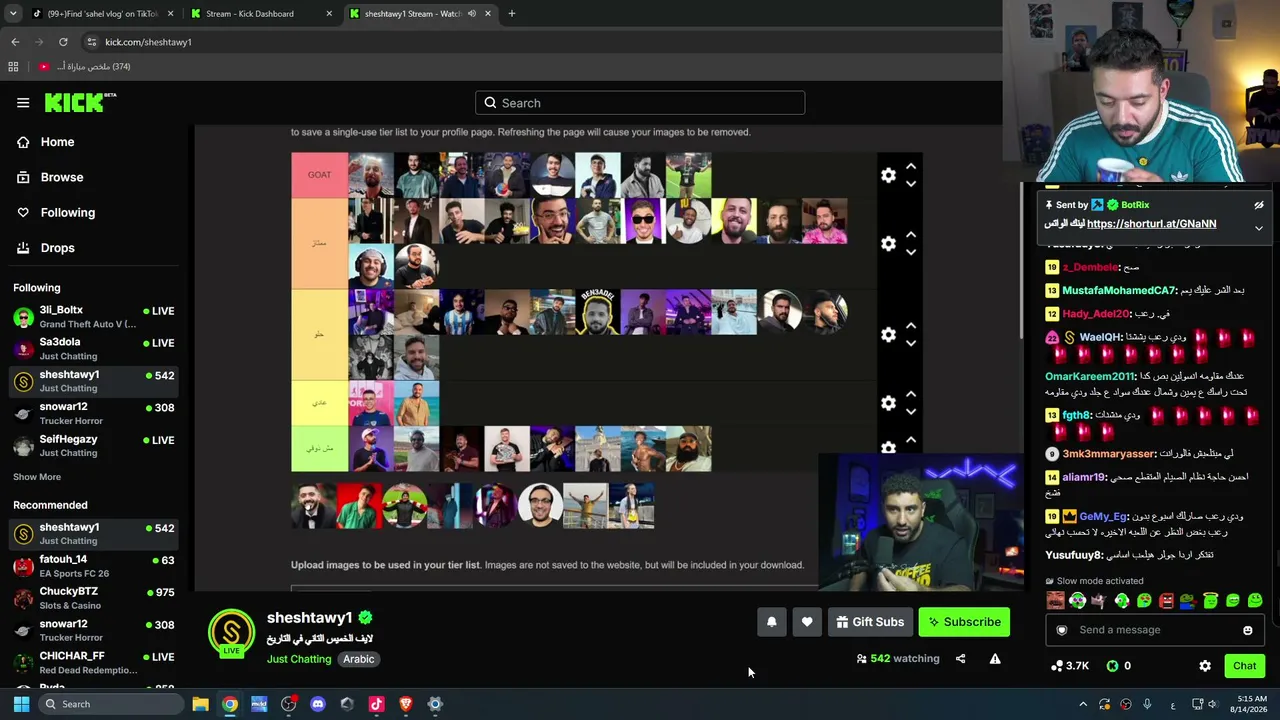Click the Kicks currency balance icon

click(1112, 666)
